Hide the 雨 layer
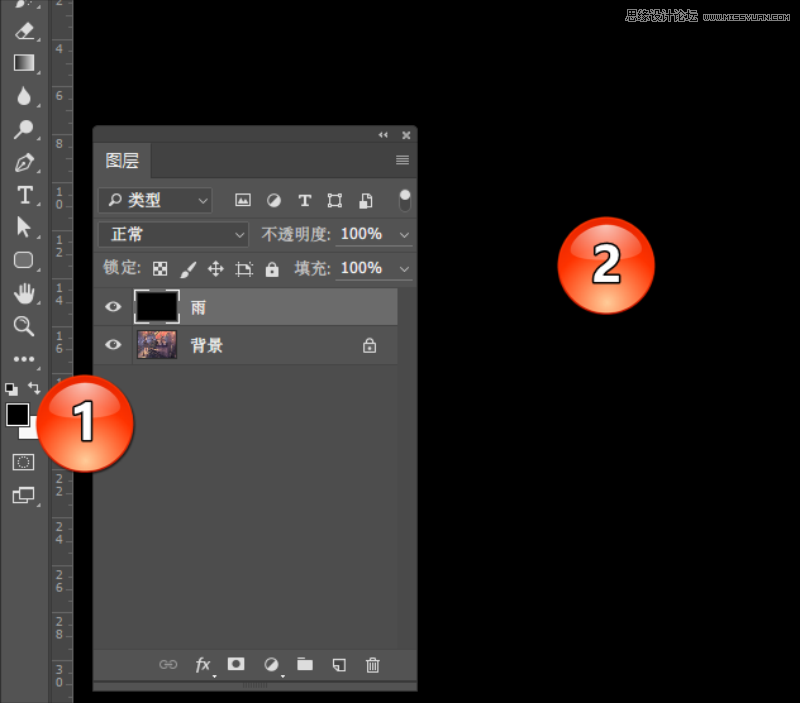This screenshot has width=800, height=703. pyautogui.click(x=112, y=307)
